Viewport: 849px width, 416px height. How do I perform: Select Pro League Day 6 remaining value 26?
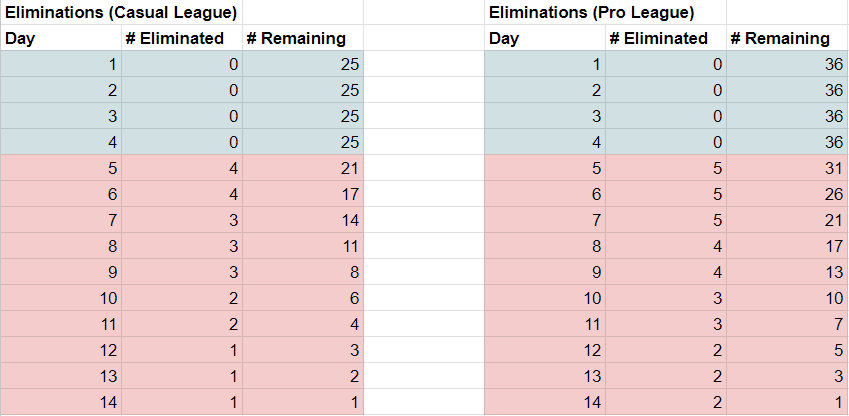tap(787, 194)
